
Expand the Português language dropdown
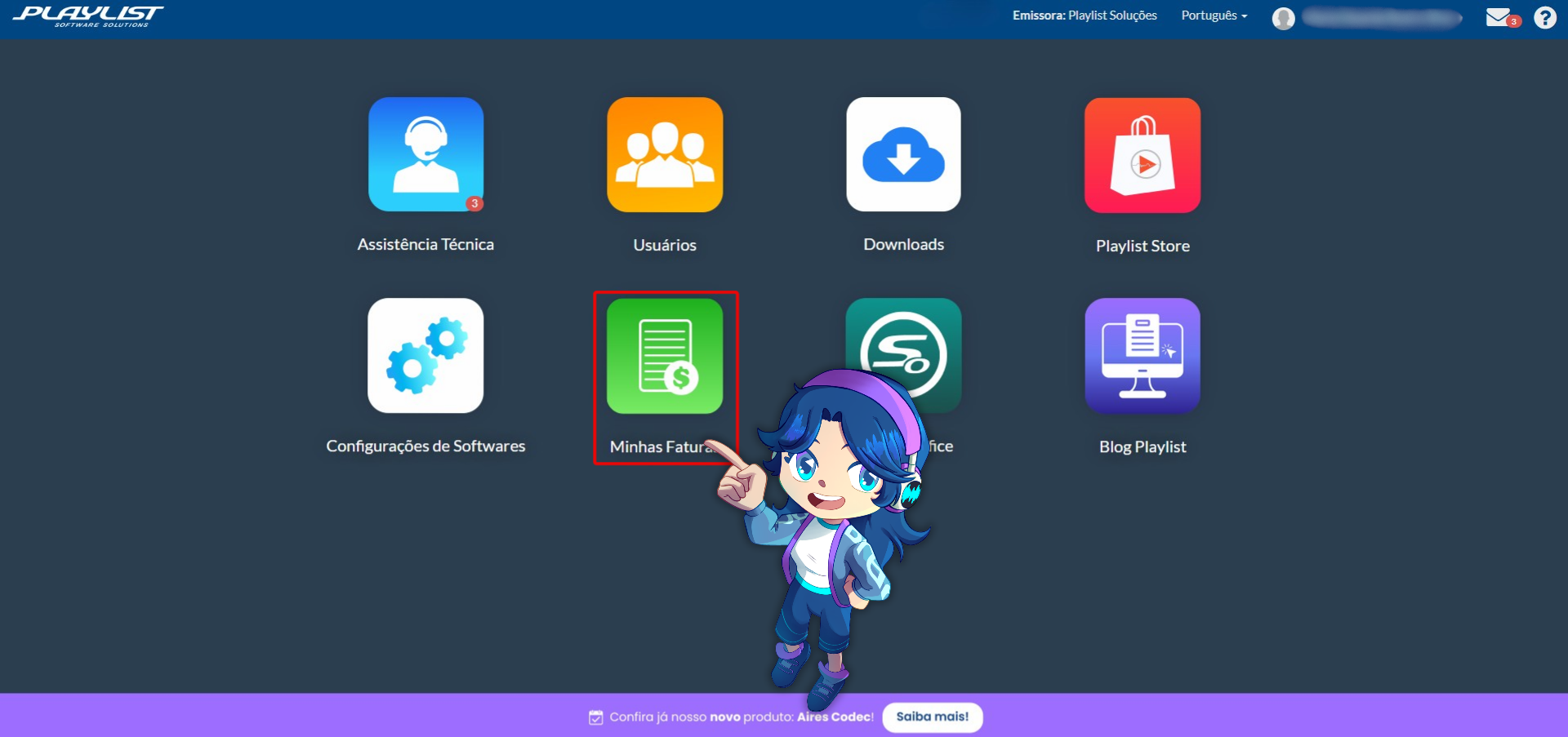(x=1214, y=16)
